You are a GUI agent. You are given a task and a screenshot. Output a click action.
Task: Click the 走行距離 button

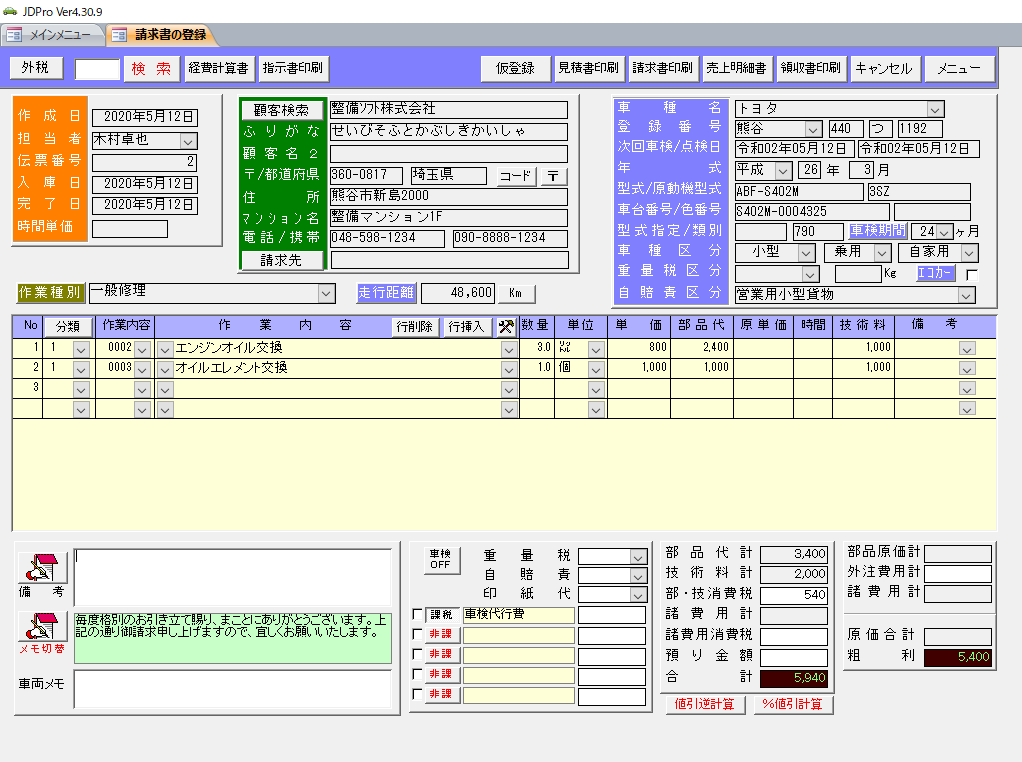pyautogui.click(x=386, y=293)
